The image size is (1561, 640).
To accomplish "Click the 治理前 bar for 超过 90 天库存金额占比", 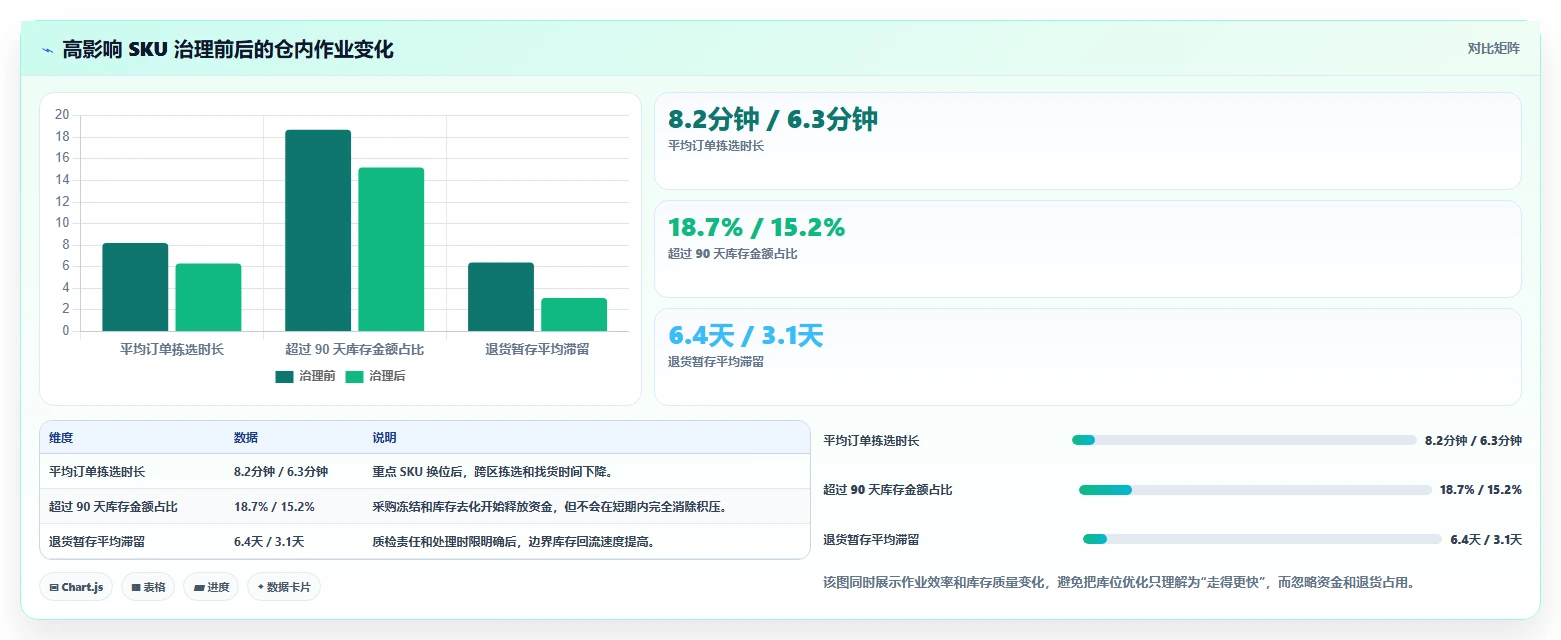I will pos(318,230).
